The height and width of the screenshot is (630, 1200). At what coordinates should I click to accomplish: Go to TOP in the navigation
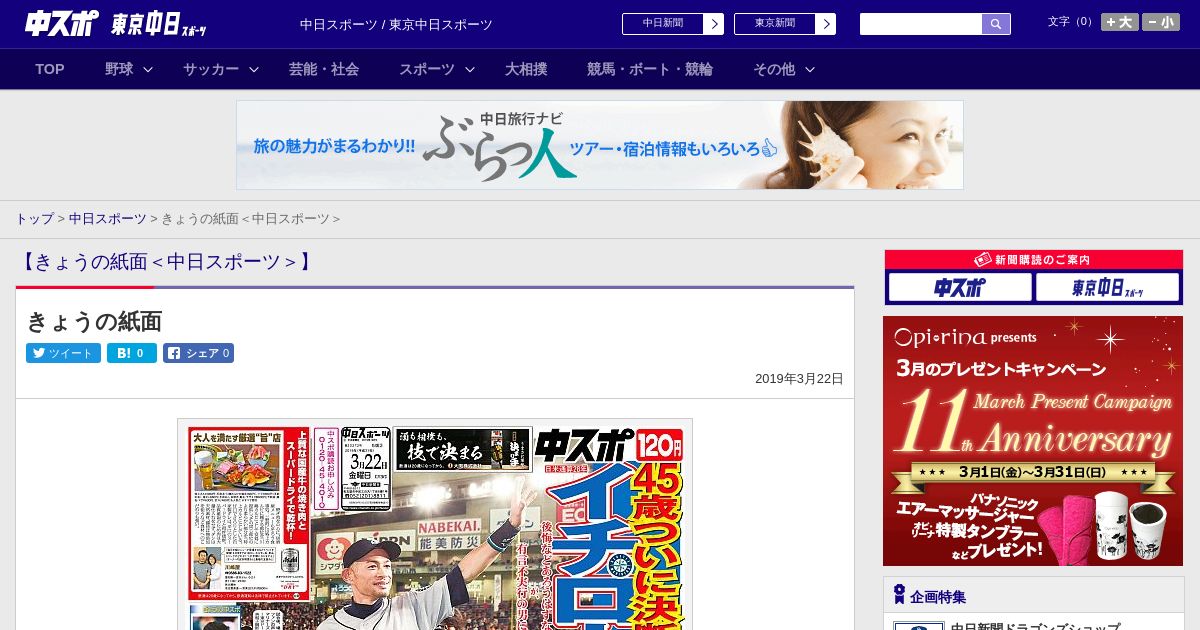tap(50, 69)
